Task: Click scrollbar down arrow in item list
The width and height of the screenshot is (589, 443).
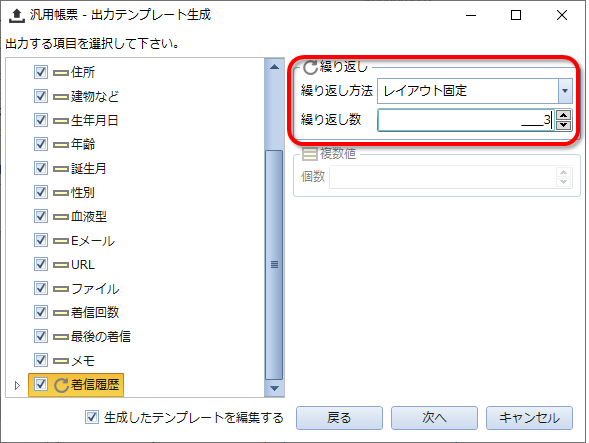Action: point(275,388)
